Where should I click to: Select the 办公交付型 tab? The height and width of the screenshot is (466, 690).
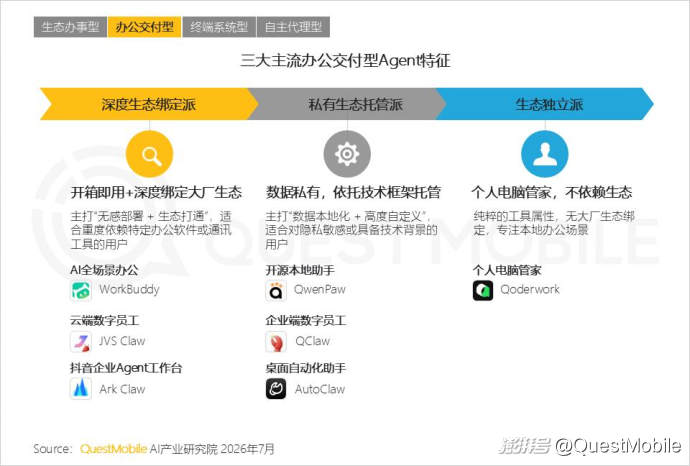(144, 27)
